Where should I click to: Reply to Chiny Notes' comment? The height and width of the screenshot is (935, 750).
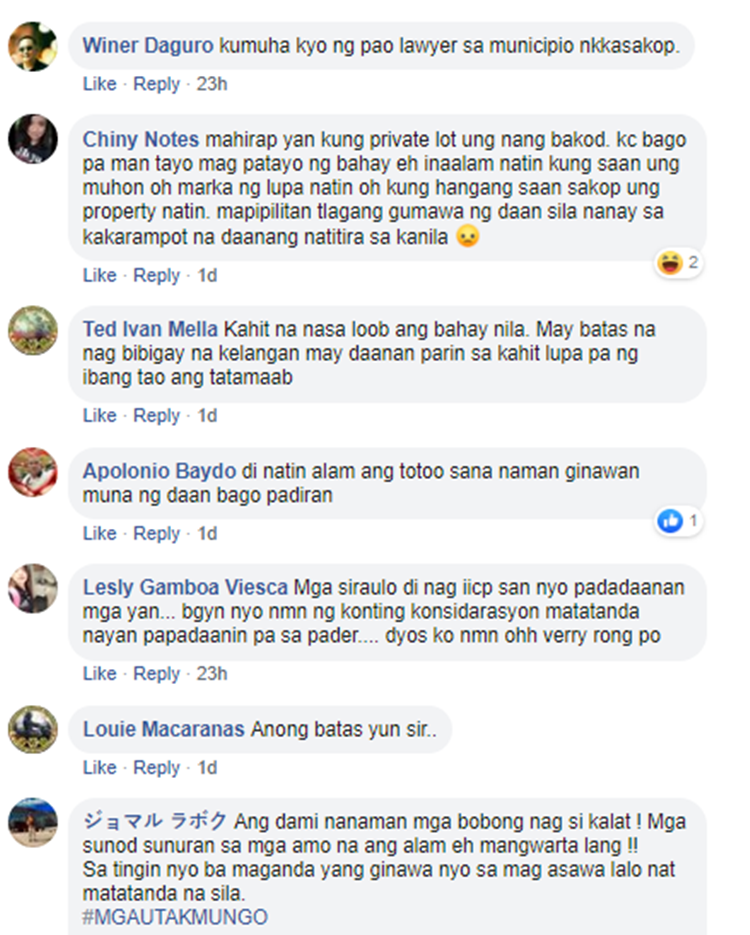pos(156,275)
